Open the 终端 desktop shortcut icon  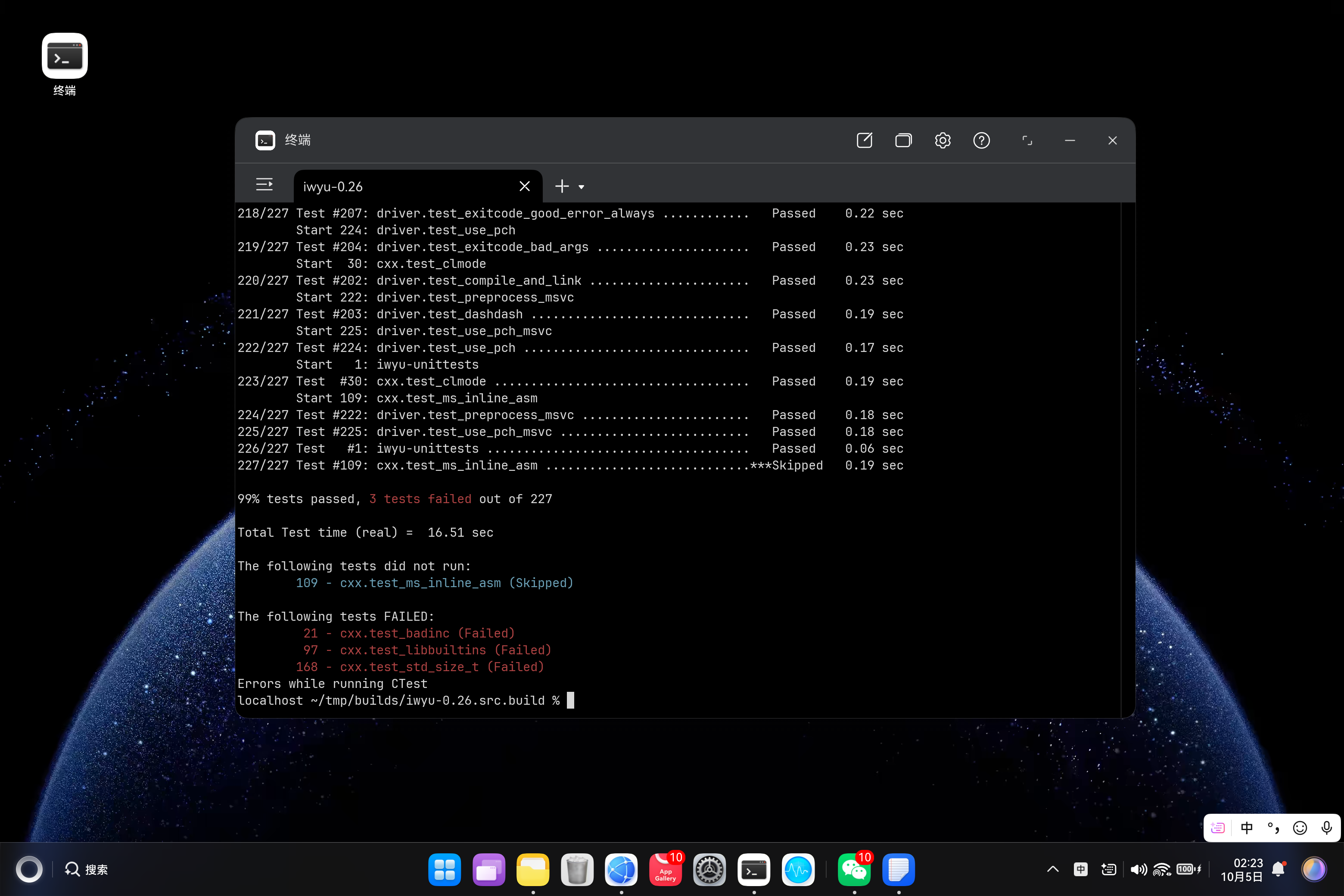click(65, 56)
